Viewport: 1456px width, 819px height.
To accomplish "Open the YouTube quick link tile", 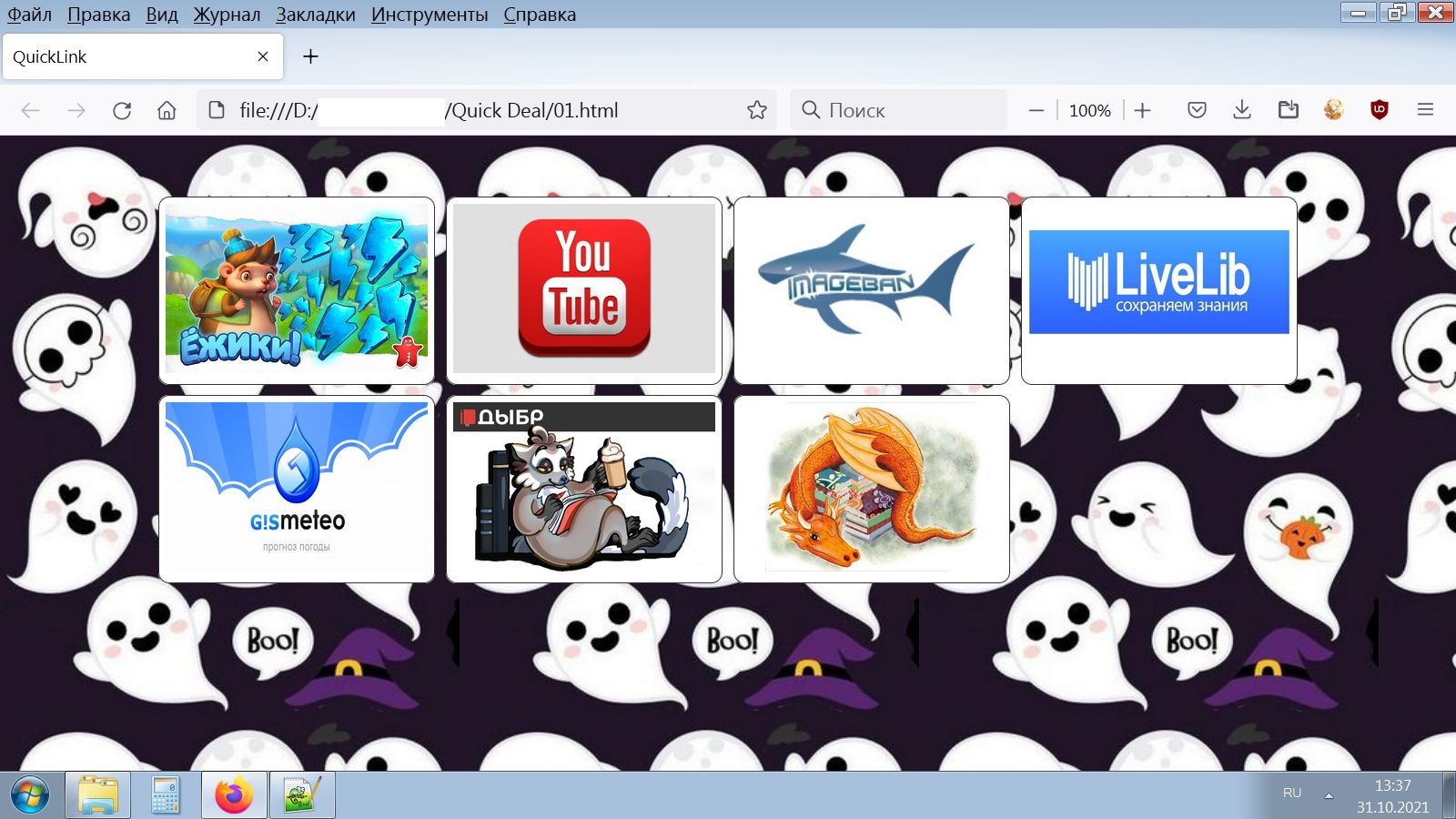I will click(584, 290).
